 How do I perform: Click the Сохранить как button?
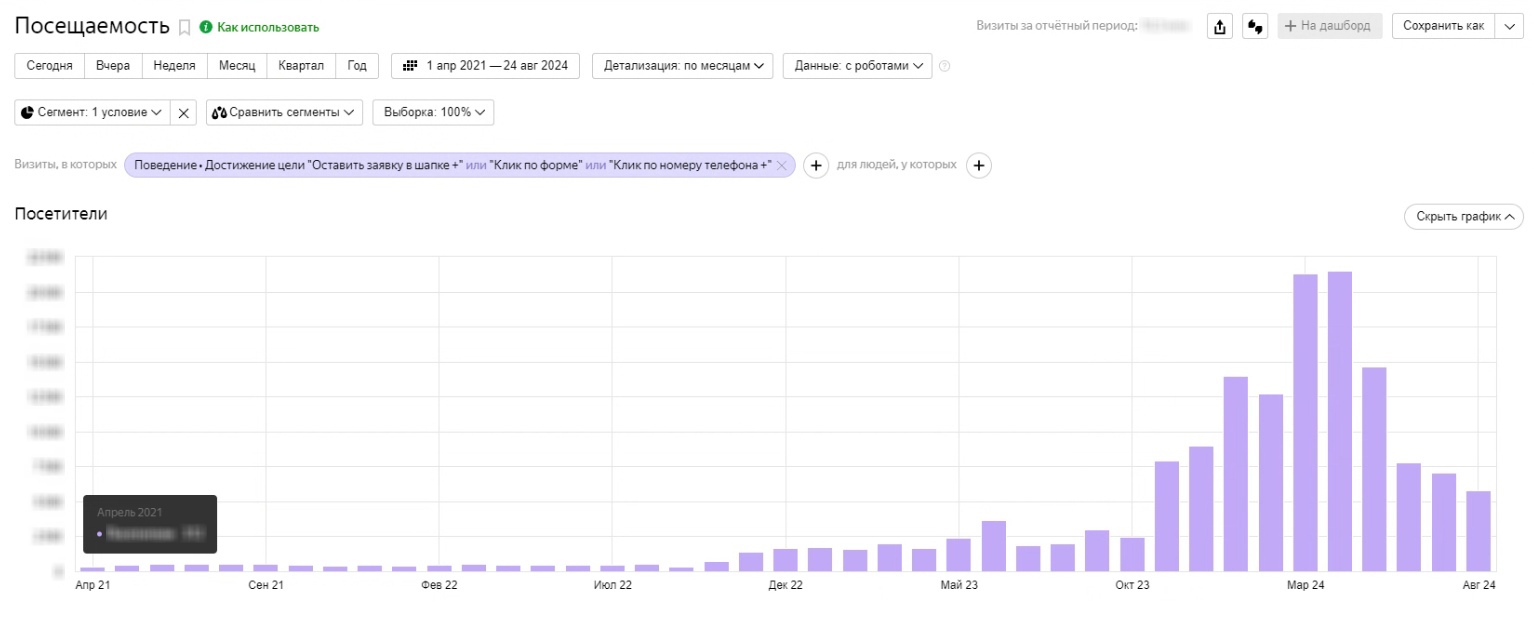[x=1443, y=26]
